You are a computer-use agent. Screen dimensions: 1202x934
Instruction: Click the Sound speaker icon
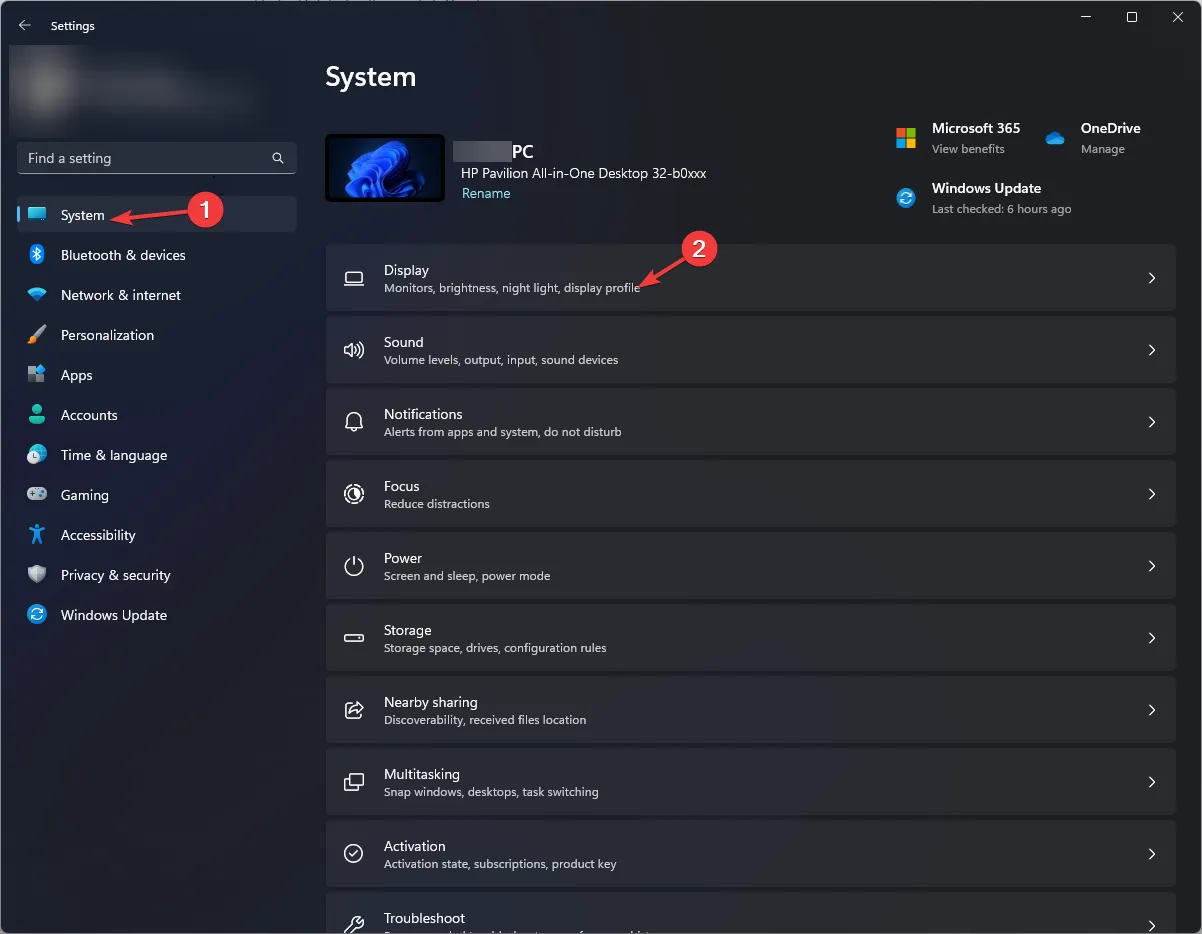[354, 350]
